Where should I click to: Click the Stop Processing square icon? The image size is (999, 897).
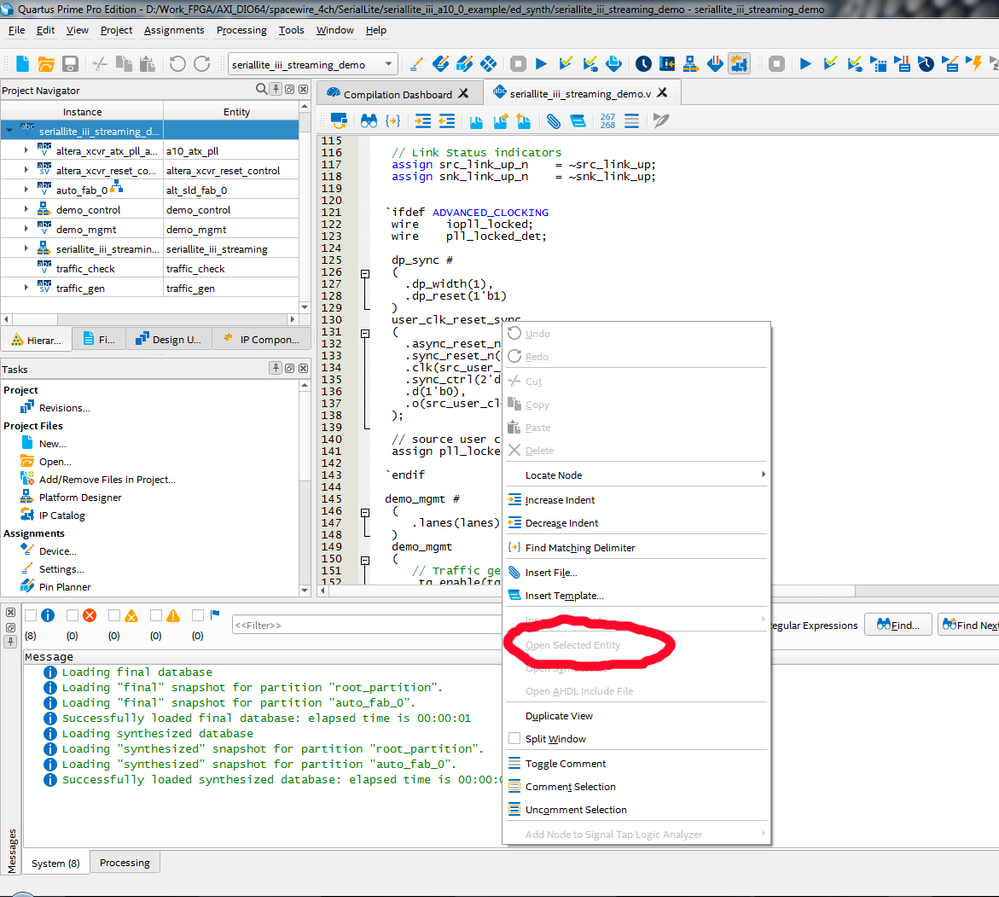pos(518,64)
